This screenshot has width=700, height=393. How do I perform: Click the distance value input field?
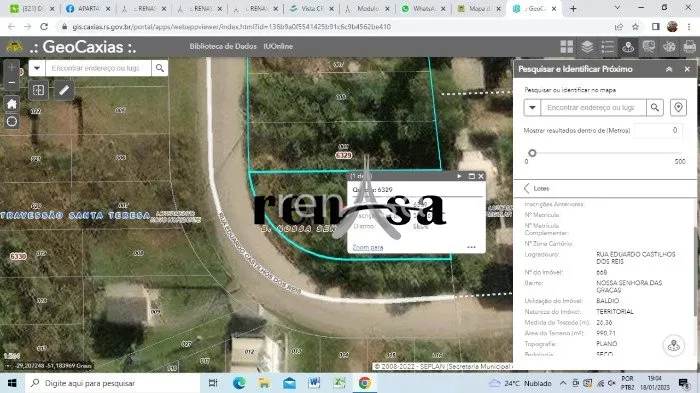(x=658, y=130)
